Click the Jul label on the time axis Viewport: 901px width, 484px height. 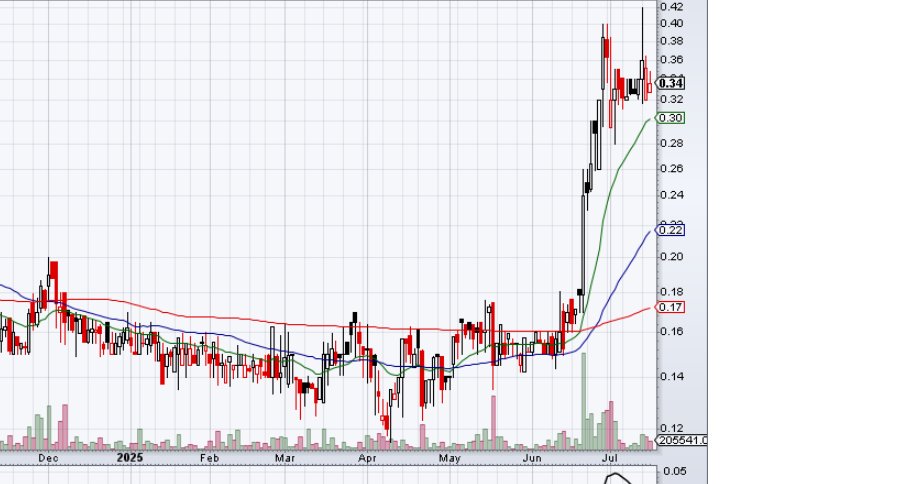pos(609,458)
